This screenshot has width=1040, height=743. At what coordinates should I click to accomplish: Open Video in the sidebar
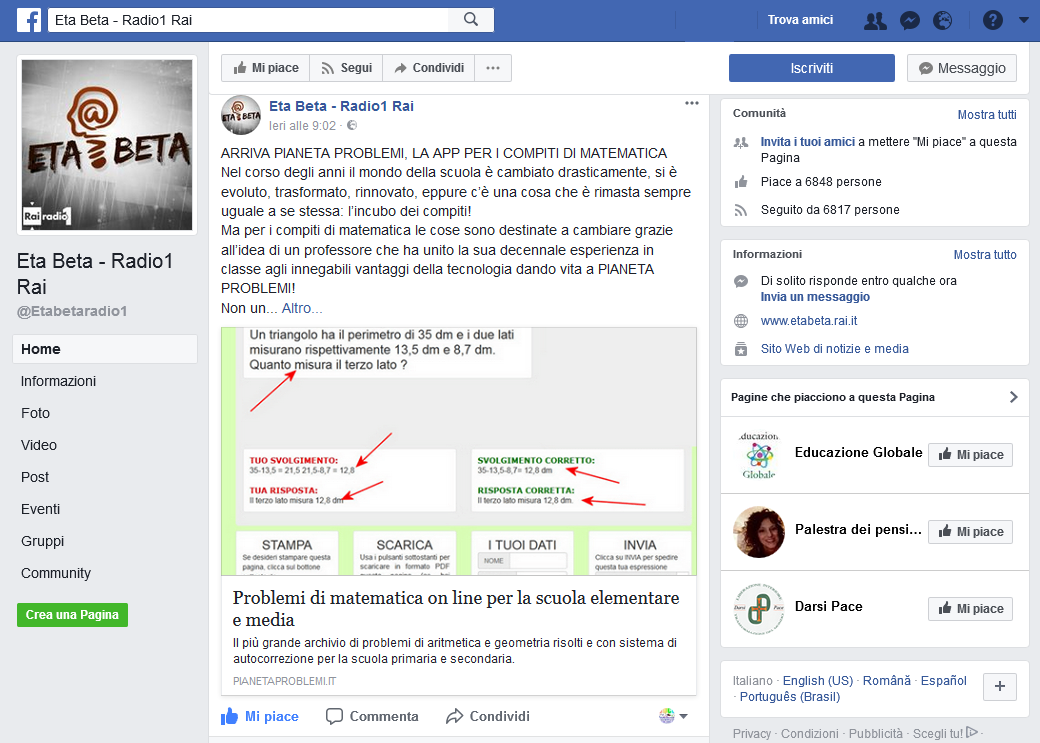[38, 445]
